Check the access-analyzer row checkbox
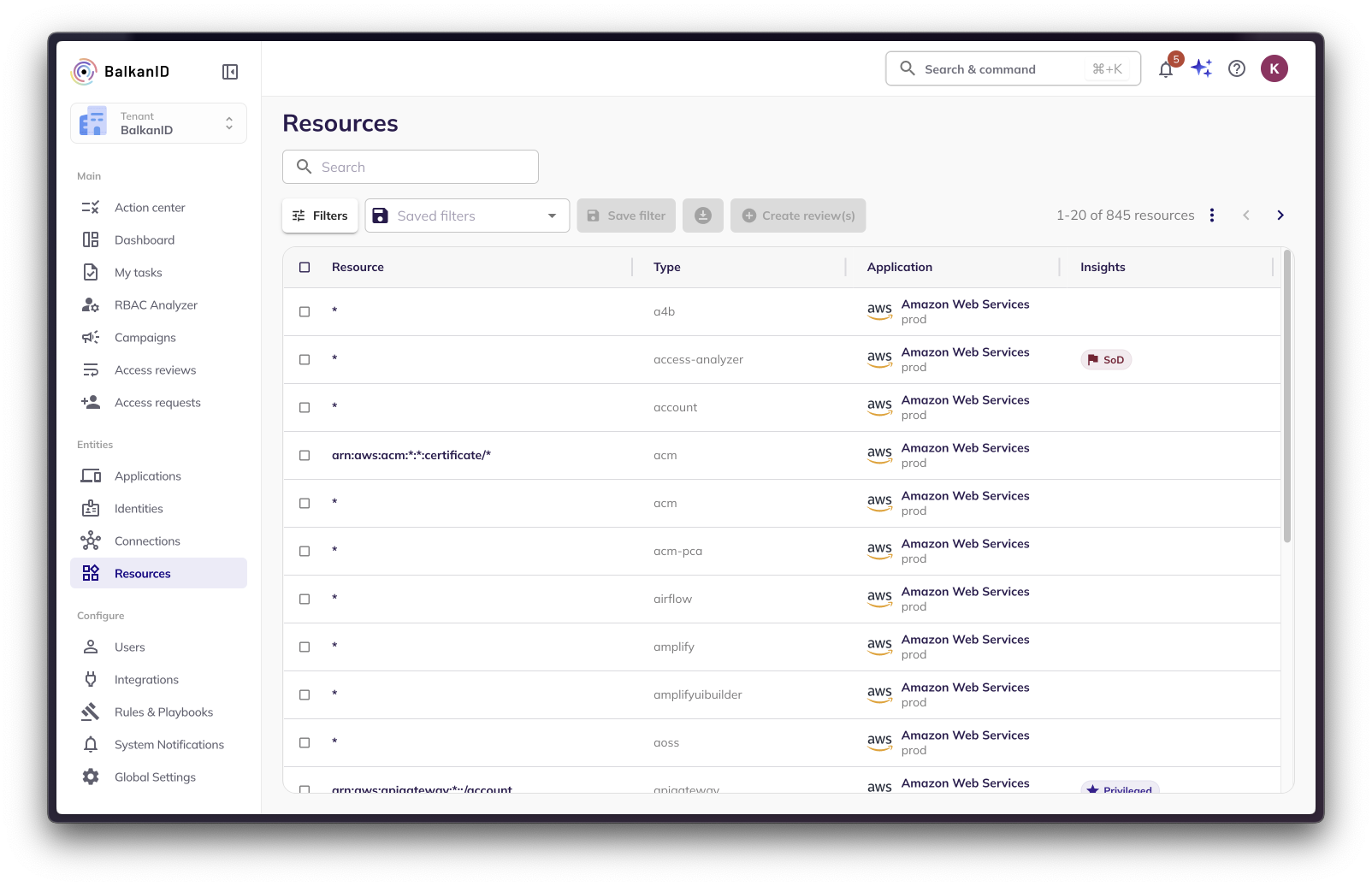Image resolution: width=1372 pixels, height=886 pixels. click(305, 360)
